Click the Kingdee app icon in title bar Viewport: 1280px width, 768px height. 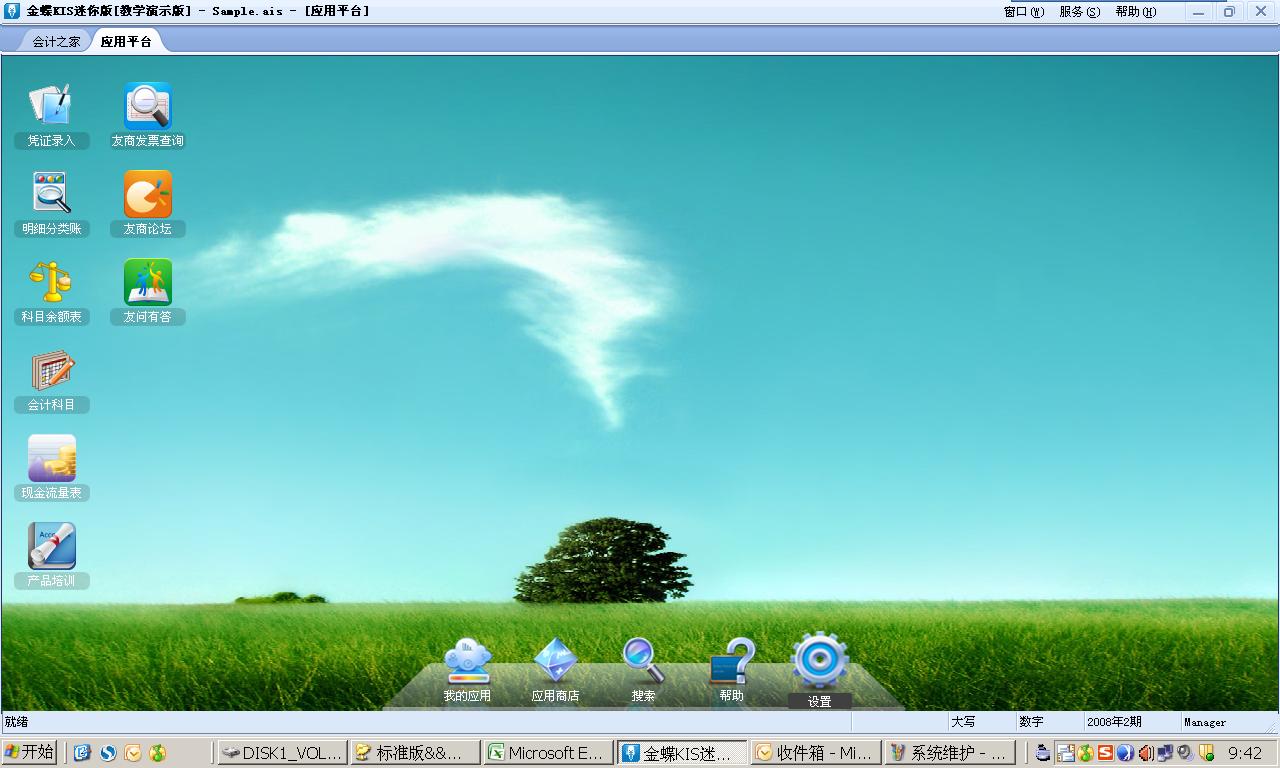tap(12, 11)
